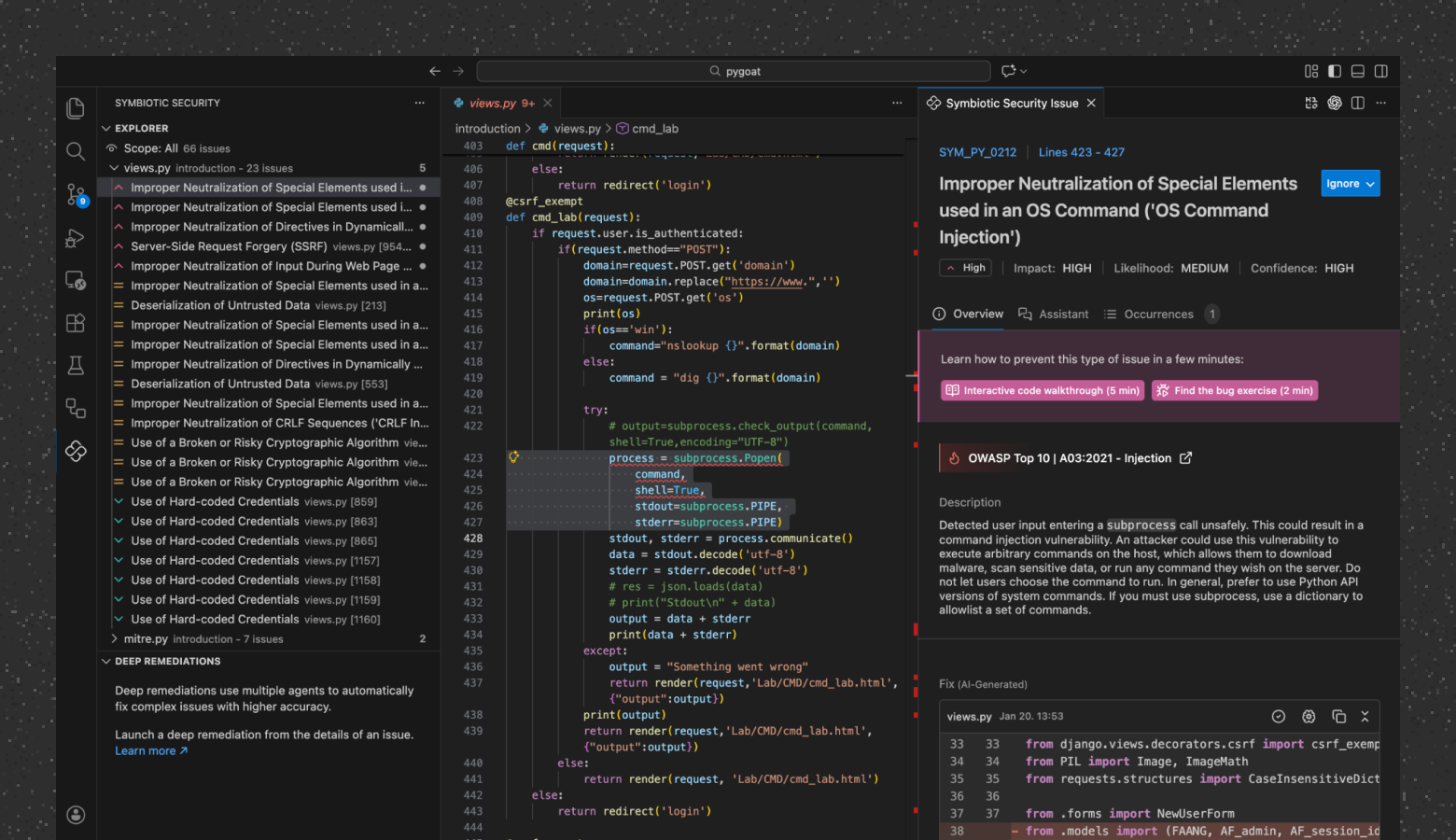Open the Symbiotic Security activity bar icon

[x=76, y=451]
